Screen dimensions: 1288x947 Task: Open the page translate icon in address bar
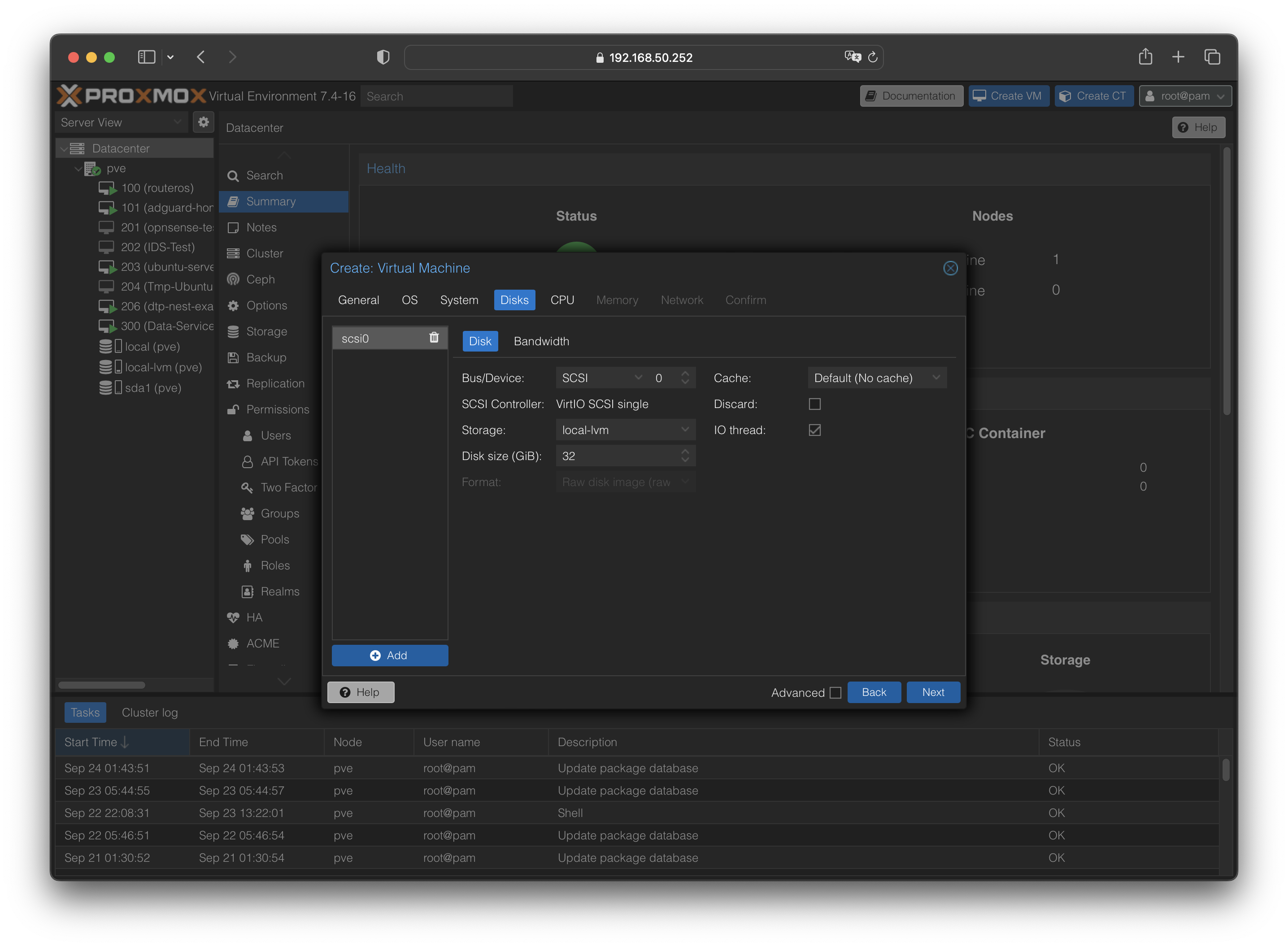coord(853,57)
